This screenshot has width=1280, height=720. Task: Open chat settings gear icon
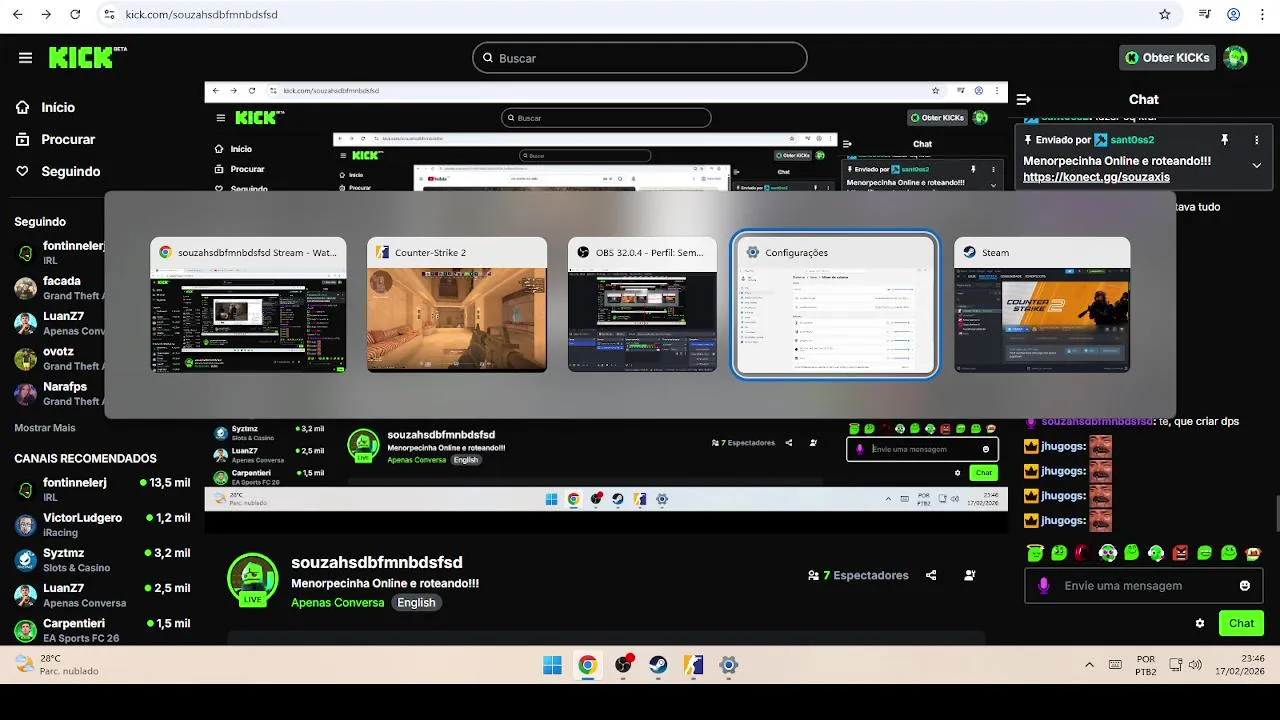click(1200, 623)
